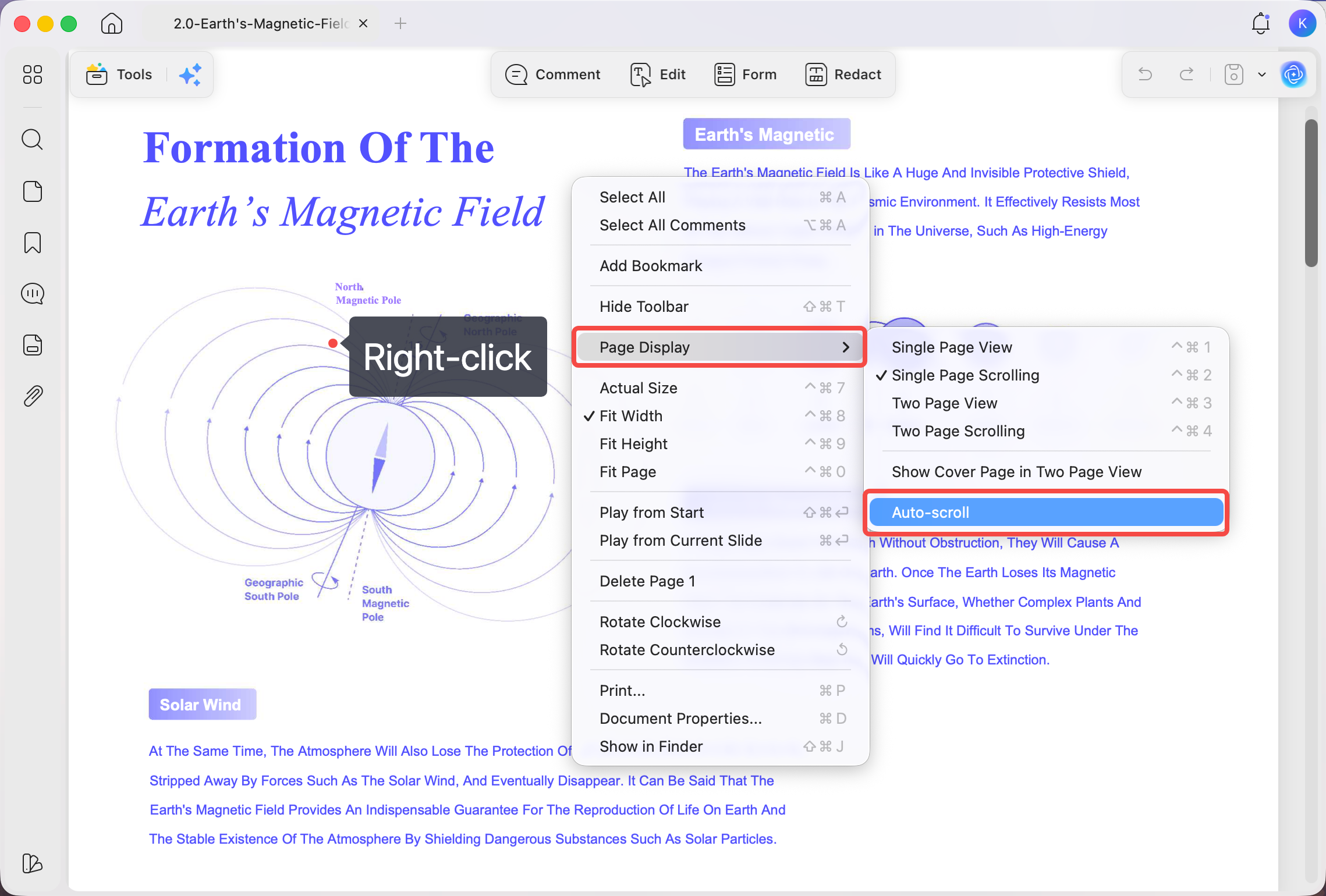
Task: Click the bottom-left sidebar panel icon
Action: [x=33, y=863]
